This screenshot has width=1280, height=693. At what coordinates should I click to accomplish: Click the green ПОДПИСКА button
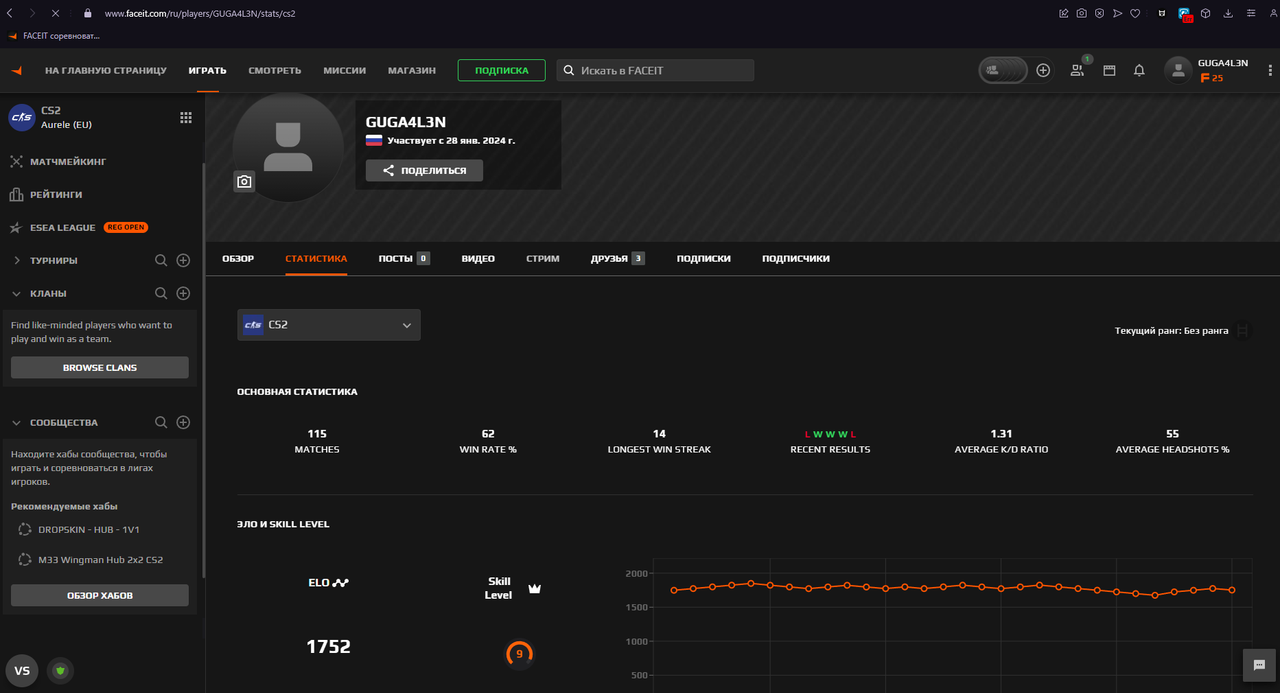(502, 71)
